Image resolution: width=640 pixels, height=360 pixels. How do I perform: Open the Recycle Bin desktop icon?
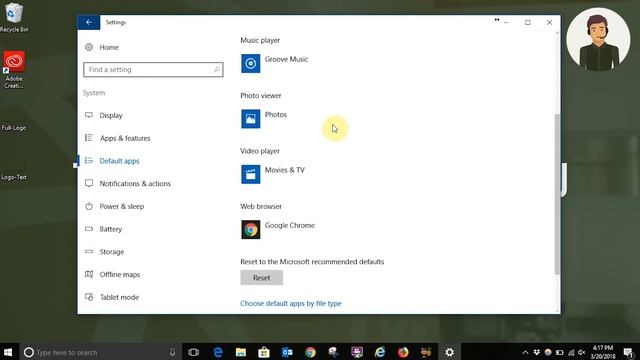[x=14, y=17]
